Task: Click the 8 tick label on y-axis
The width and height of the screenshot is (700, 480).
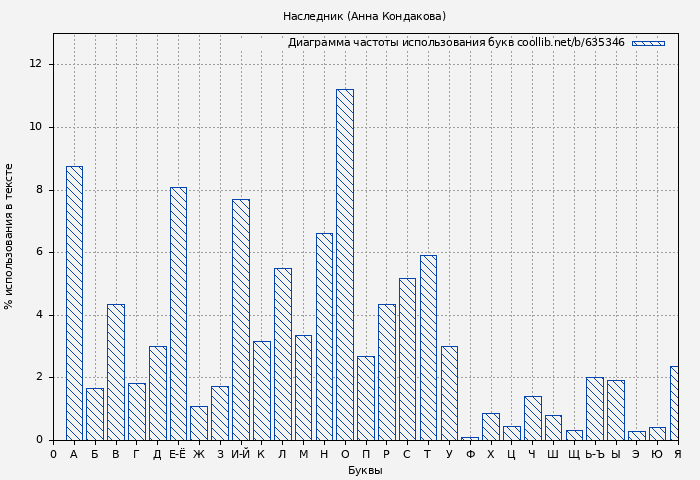Action: pyautogui.click(x=39, y=189)
